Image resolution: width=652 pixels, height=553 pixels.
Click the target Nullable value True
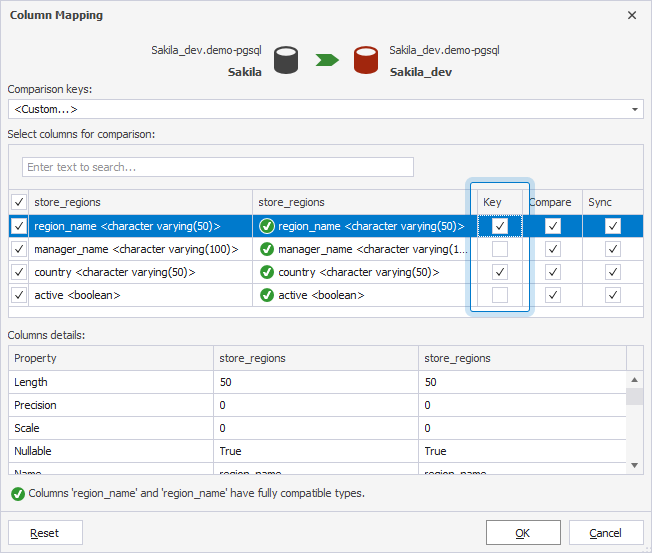coord(435,451)
